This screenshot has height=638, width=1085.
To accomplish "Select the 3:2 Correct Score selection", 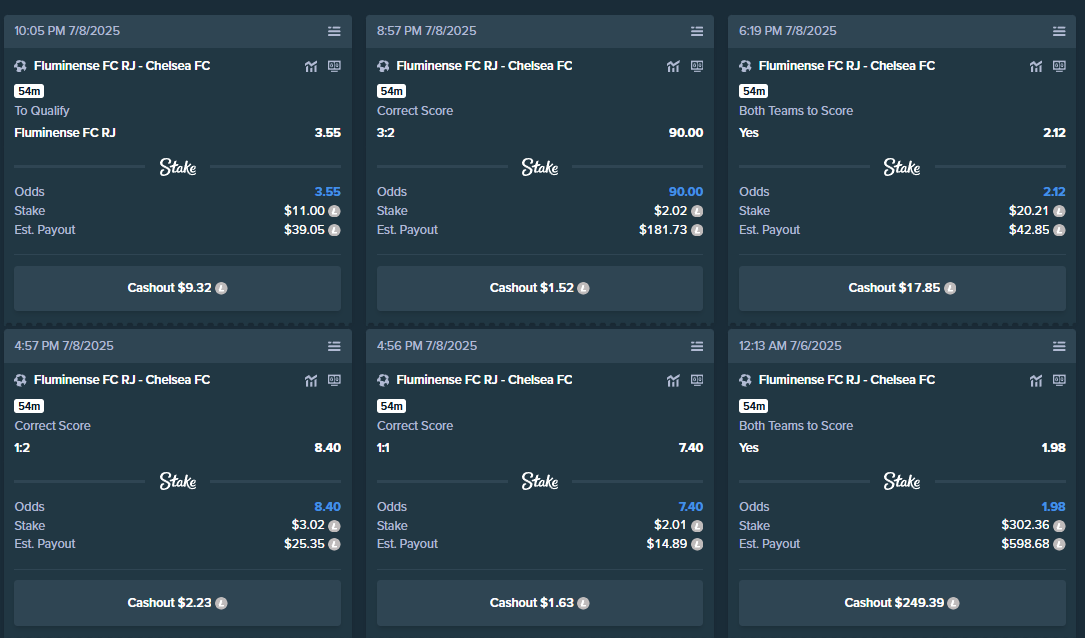I will click(x=385, y=133).
